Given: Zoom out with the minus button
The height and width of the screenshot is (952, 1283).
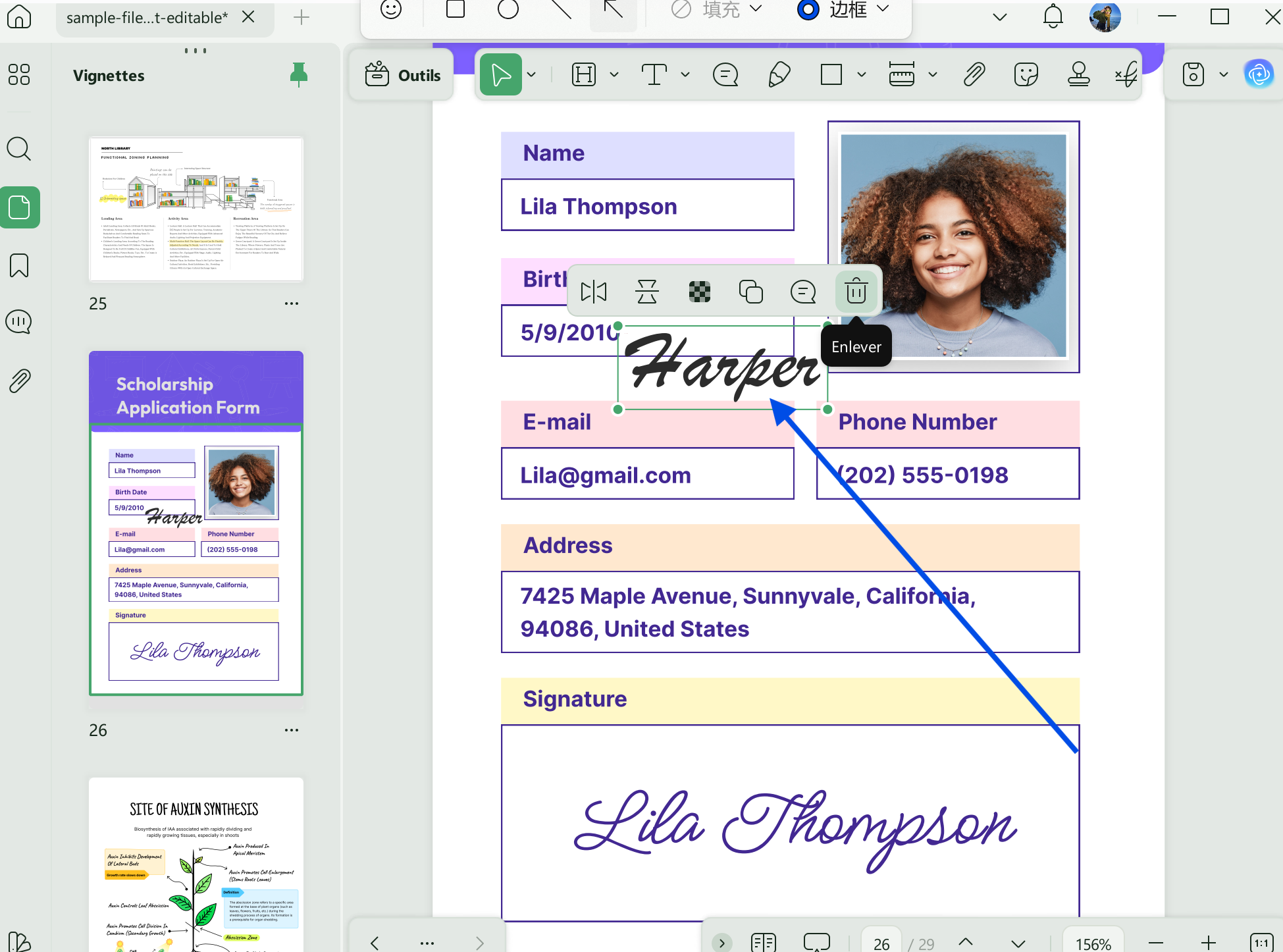Looking at the screenshot, I should [1155, 943].
